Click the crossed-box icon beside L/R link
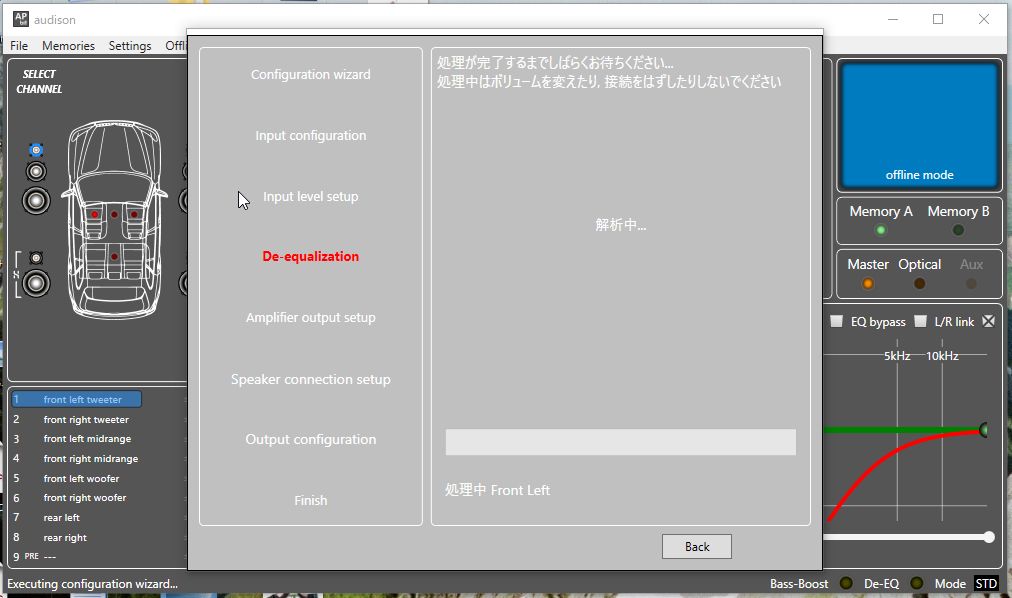 tap(988, 321)
